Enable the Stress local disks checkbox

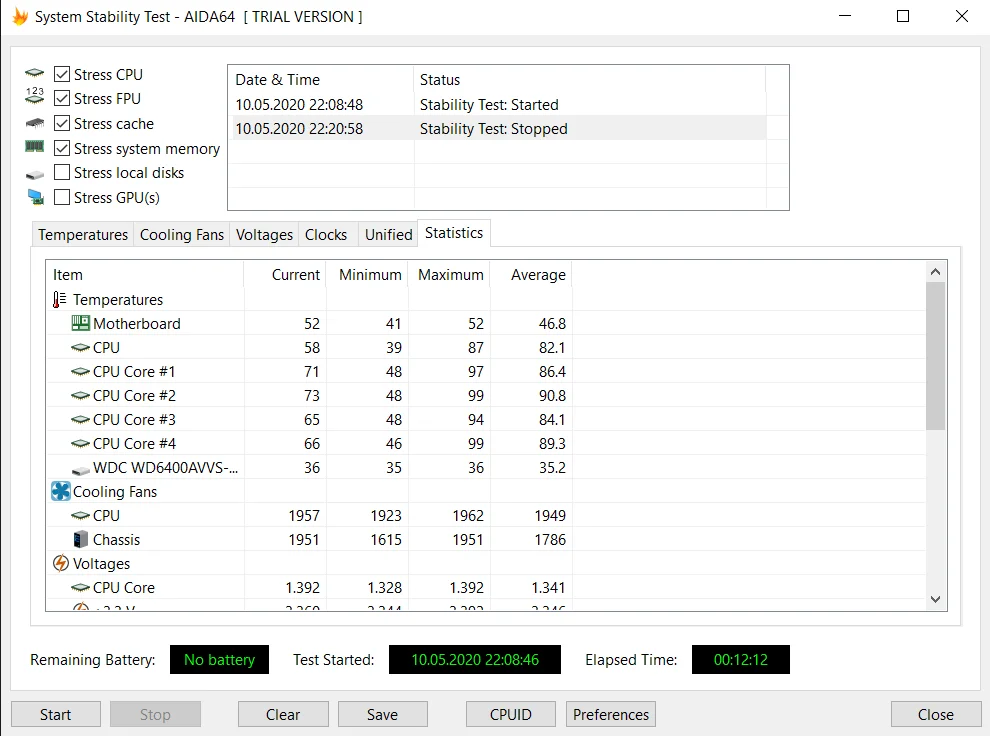pos(62,172)
